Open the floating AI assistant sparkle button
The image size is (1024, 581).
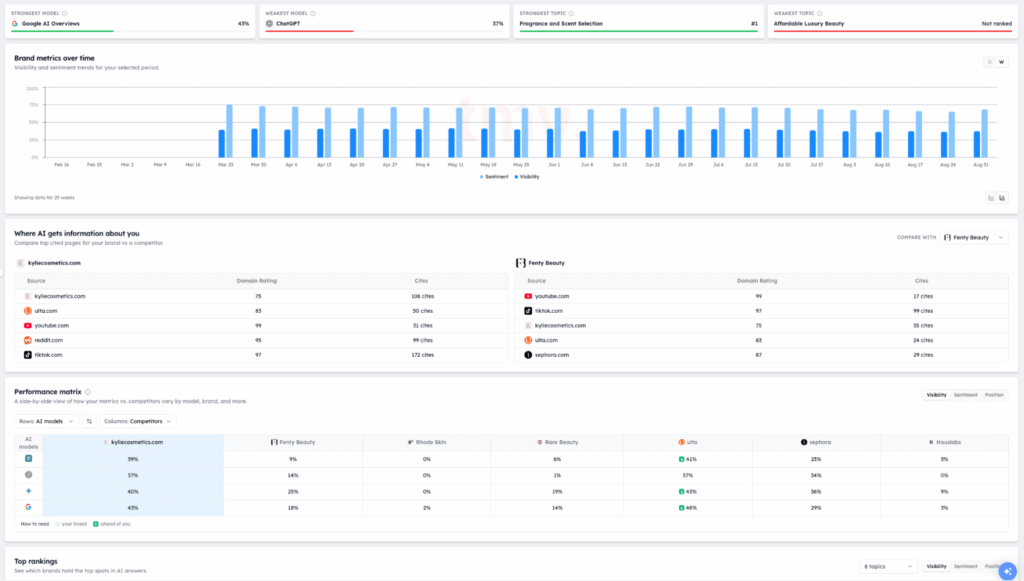pos(1008,571)
